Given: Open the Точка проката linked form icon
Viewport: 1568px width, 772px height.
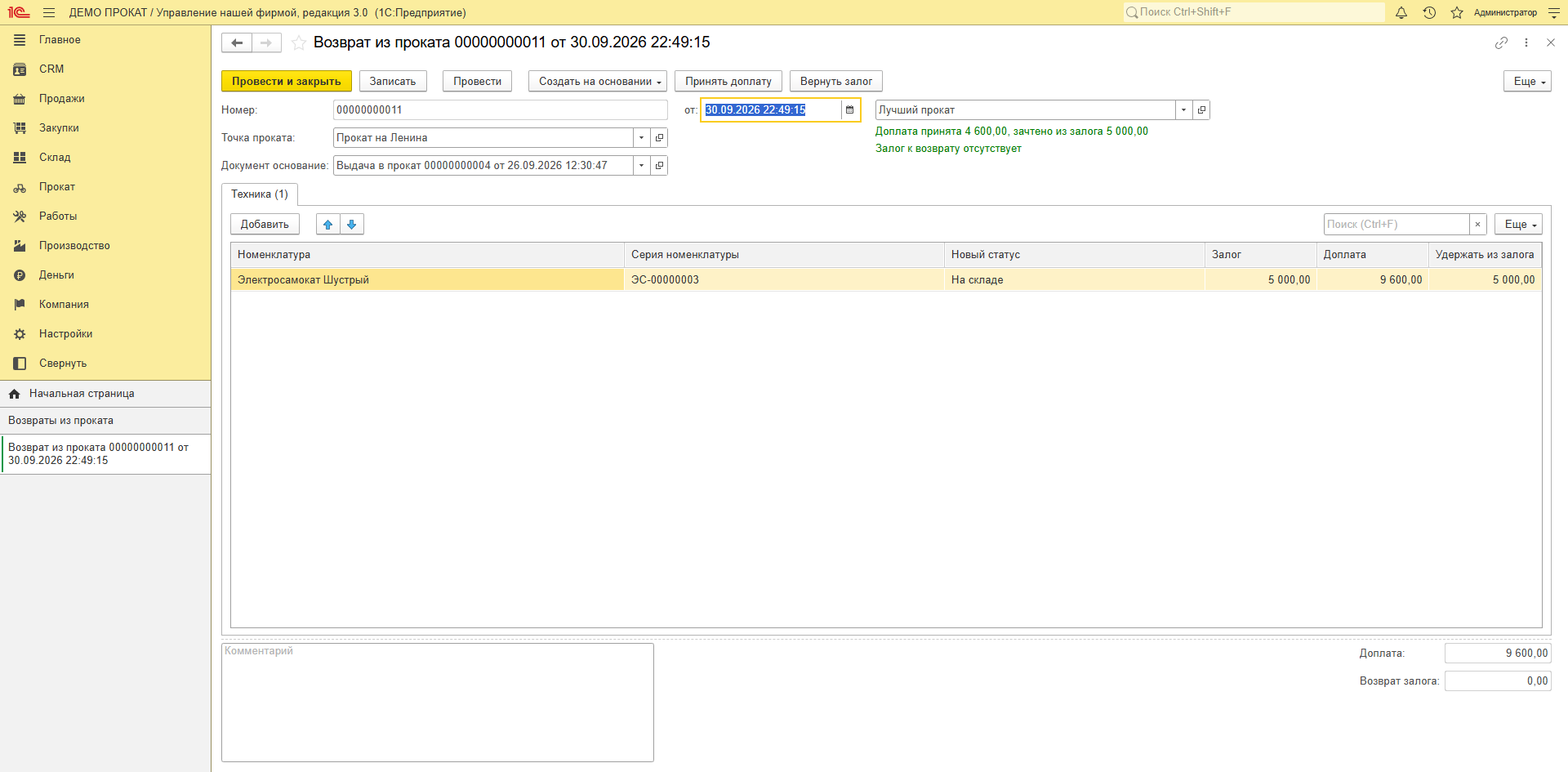Looking at the screenshot, I should pyautogui.click(x=659, y=137).
